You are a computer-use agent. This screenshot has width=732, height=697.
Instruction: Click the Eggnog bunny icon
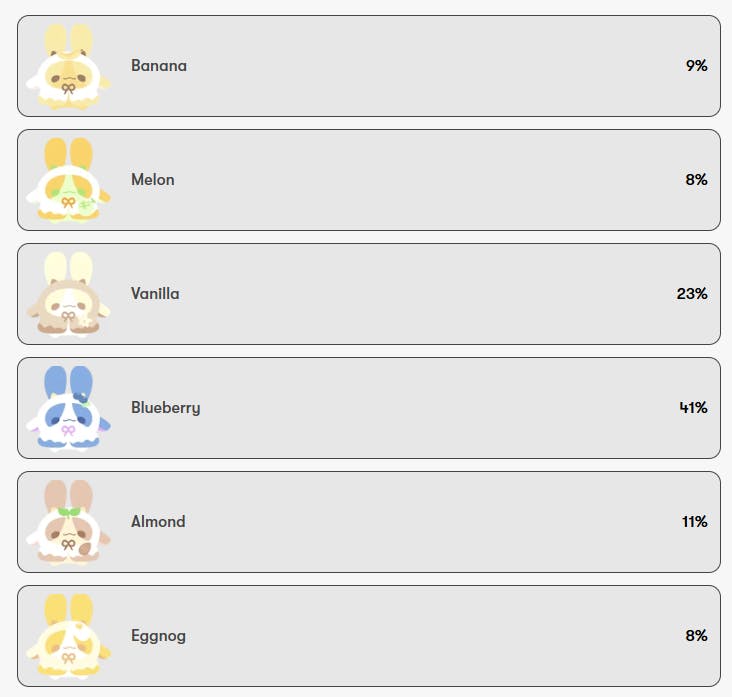[68, 636]
